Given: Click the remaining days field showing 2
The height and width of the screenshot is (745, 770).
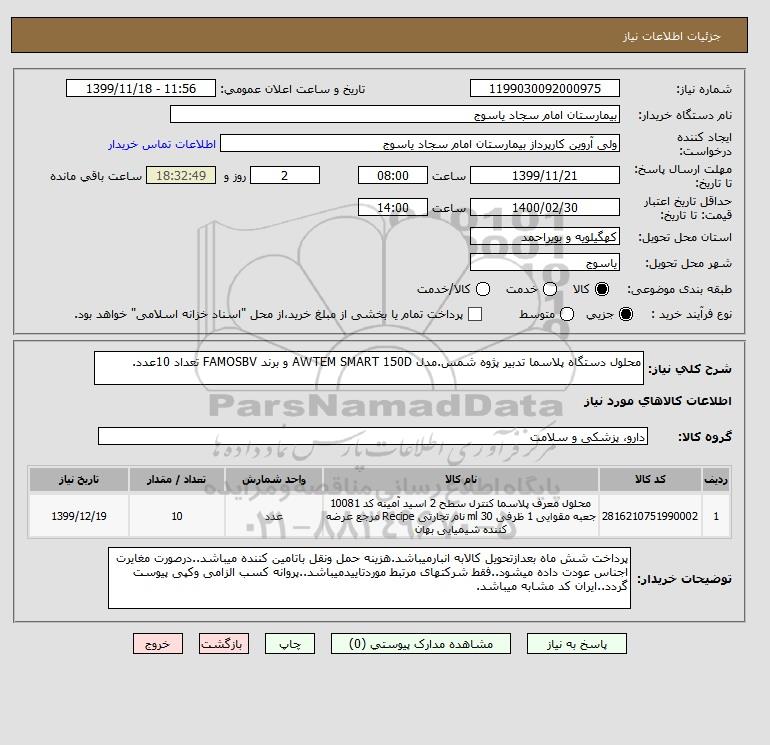Looking at the screenshot, I should click(x=285, y=175).
